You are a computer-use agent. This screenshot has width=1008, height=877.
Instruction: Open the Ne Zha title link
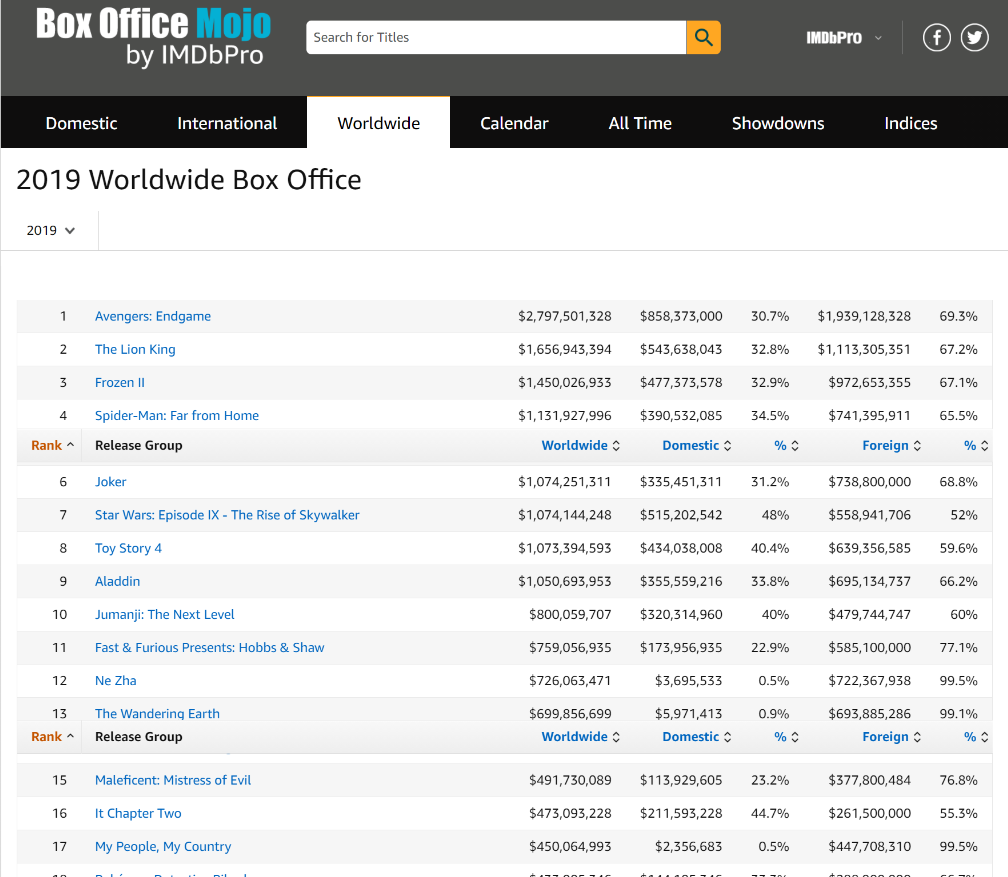(x=116, y=680)
